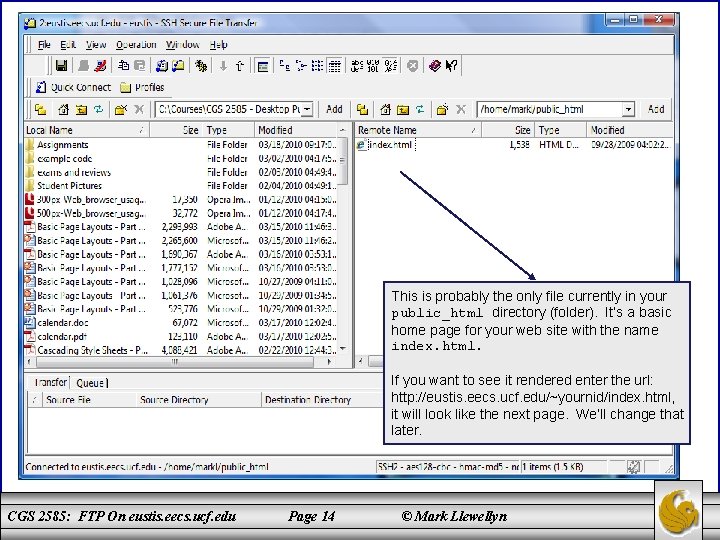Switch to the Queue tab

pyautogui.click(x=90, y=383)
